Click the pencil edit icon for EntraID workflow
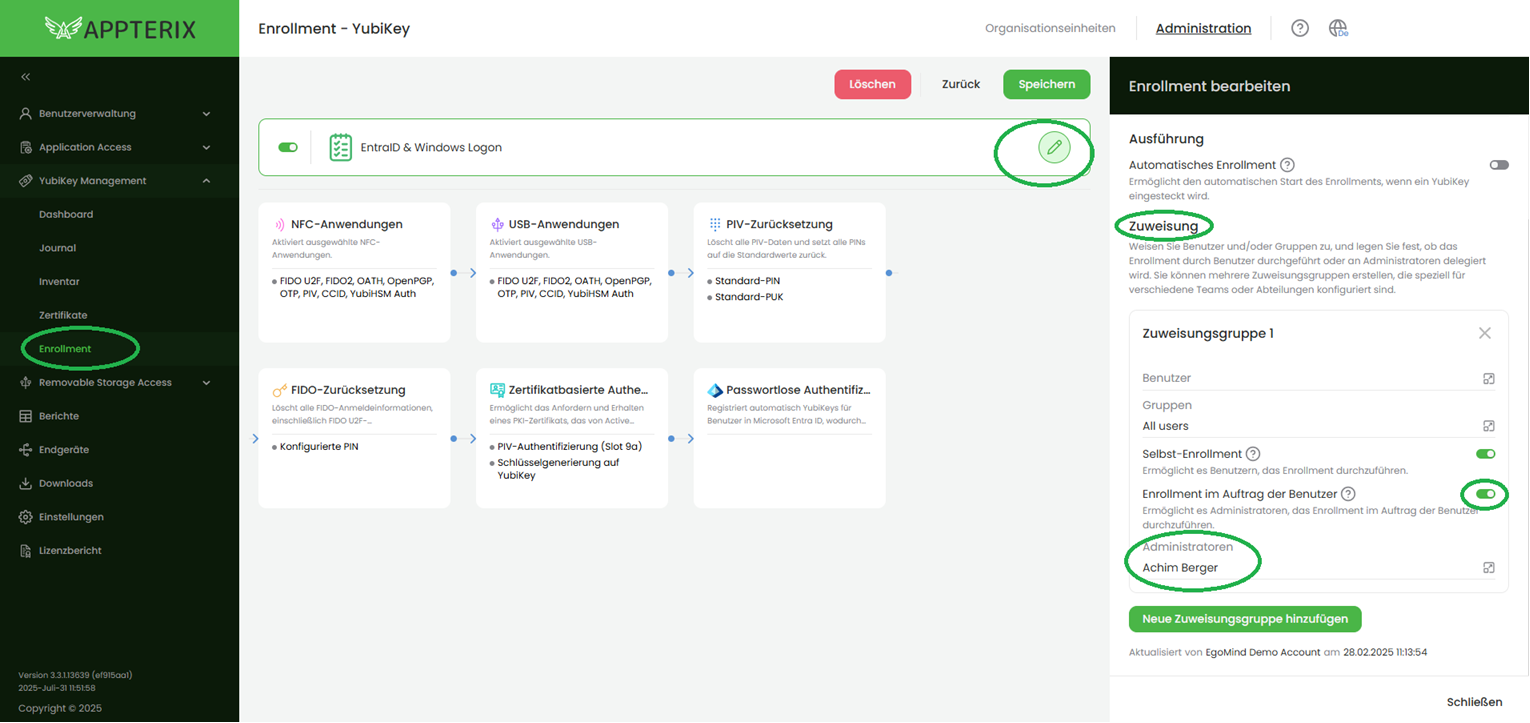This screenshot has width=1530, height=723. pos(1053,147)
